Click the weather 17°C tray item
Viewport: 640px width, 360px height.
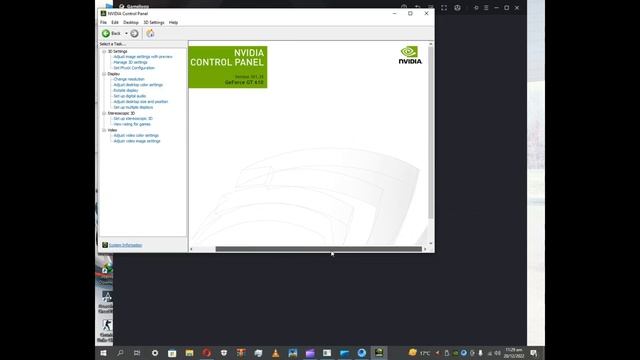(419, 353)
